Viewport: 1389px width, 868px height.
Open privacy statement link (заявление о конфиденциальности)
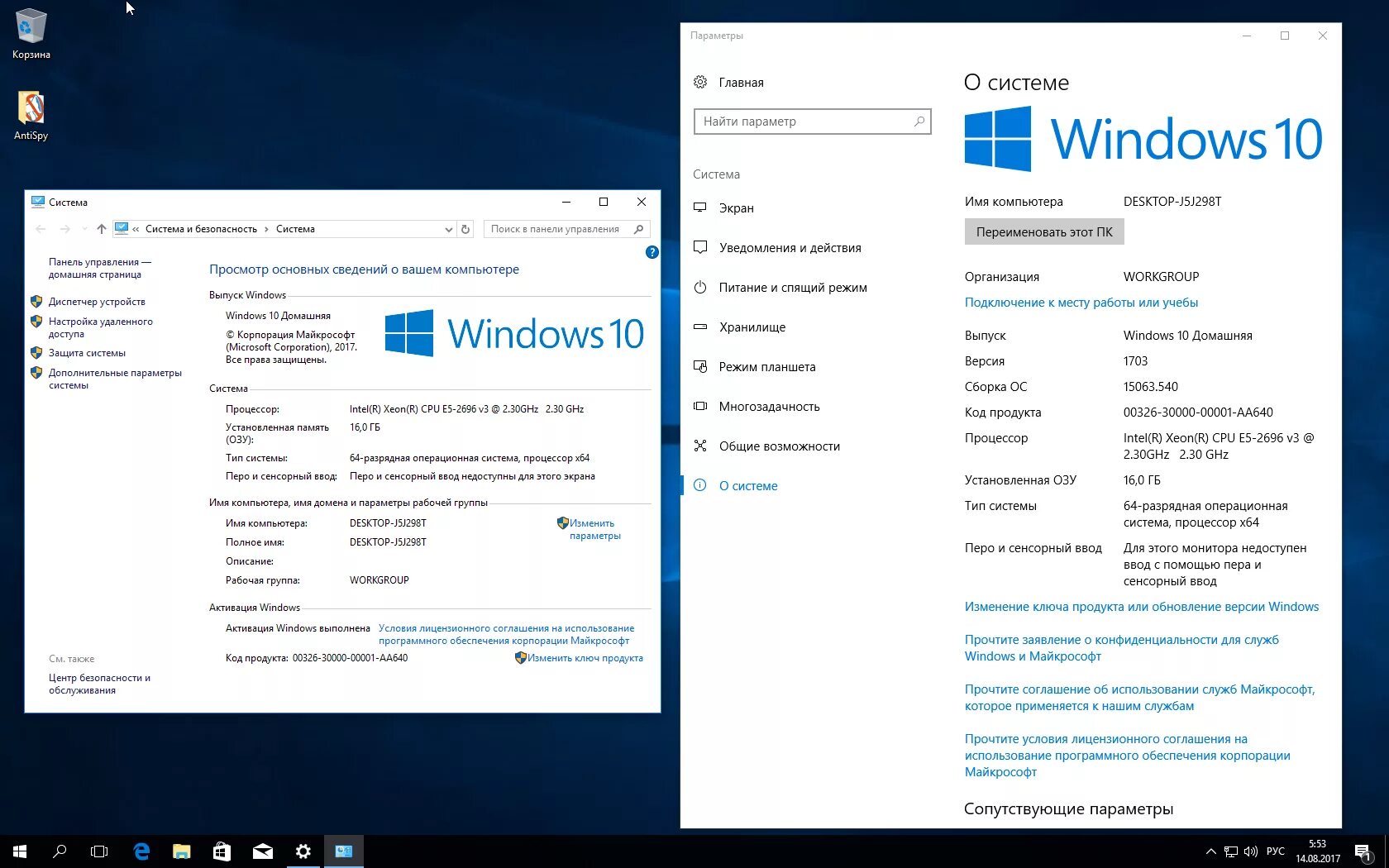(x=1122, y=648)
